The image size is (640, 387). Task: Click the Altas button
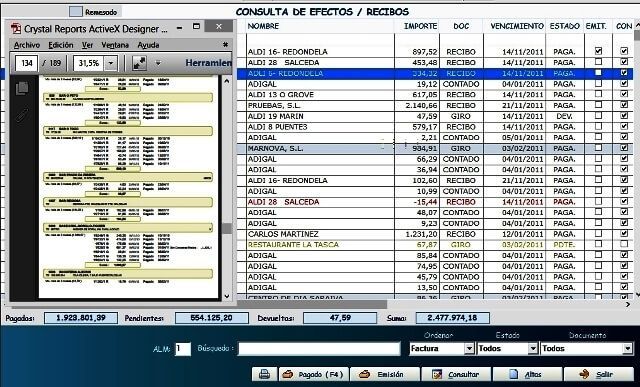pos(527,374)
